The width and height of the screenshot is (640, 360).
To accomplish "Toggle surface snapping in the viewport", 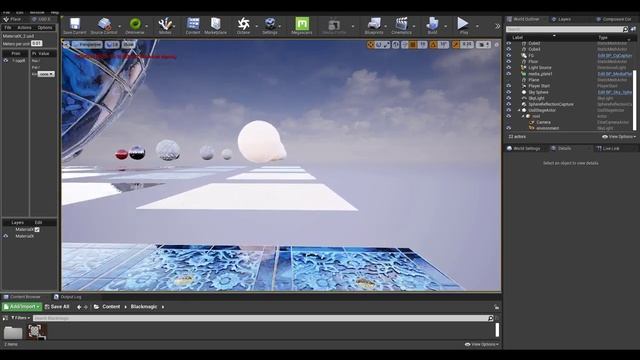I will [404, 44].
